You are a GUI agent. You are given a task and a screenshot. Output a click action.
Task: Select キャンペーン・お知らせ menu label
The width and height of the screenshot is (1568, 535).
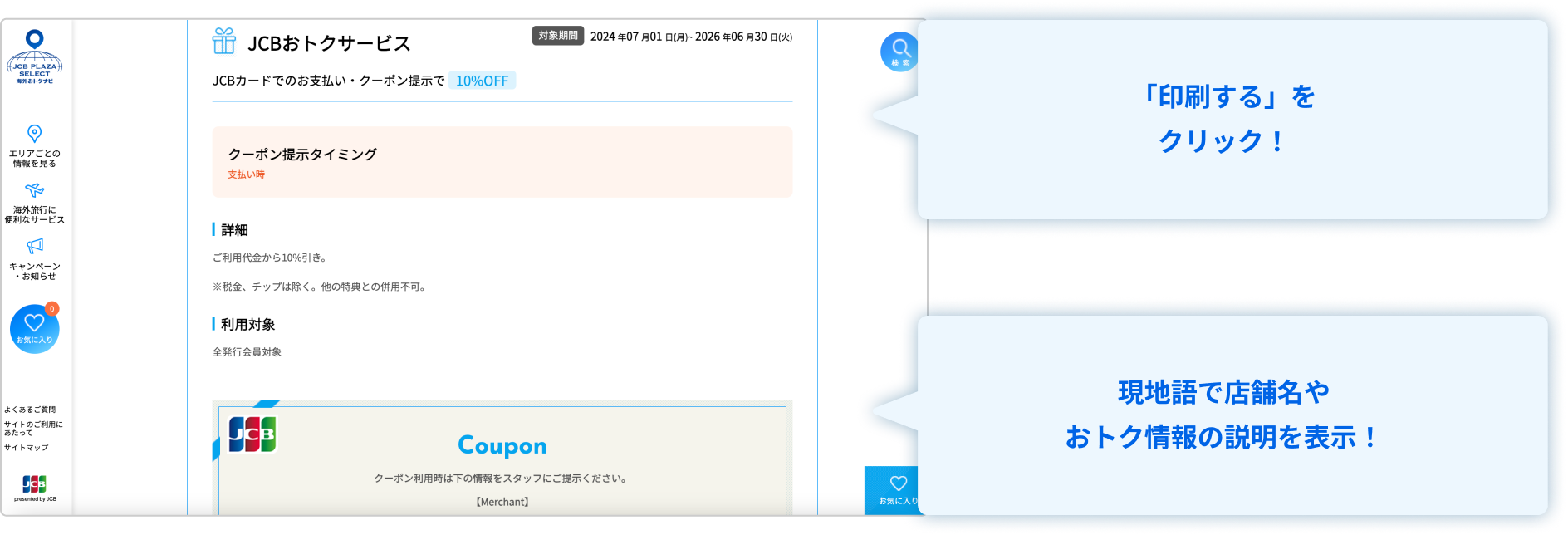(x=35, y=272)
